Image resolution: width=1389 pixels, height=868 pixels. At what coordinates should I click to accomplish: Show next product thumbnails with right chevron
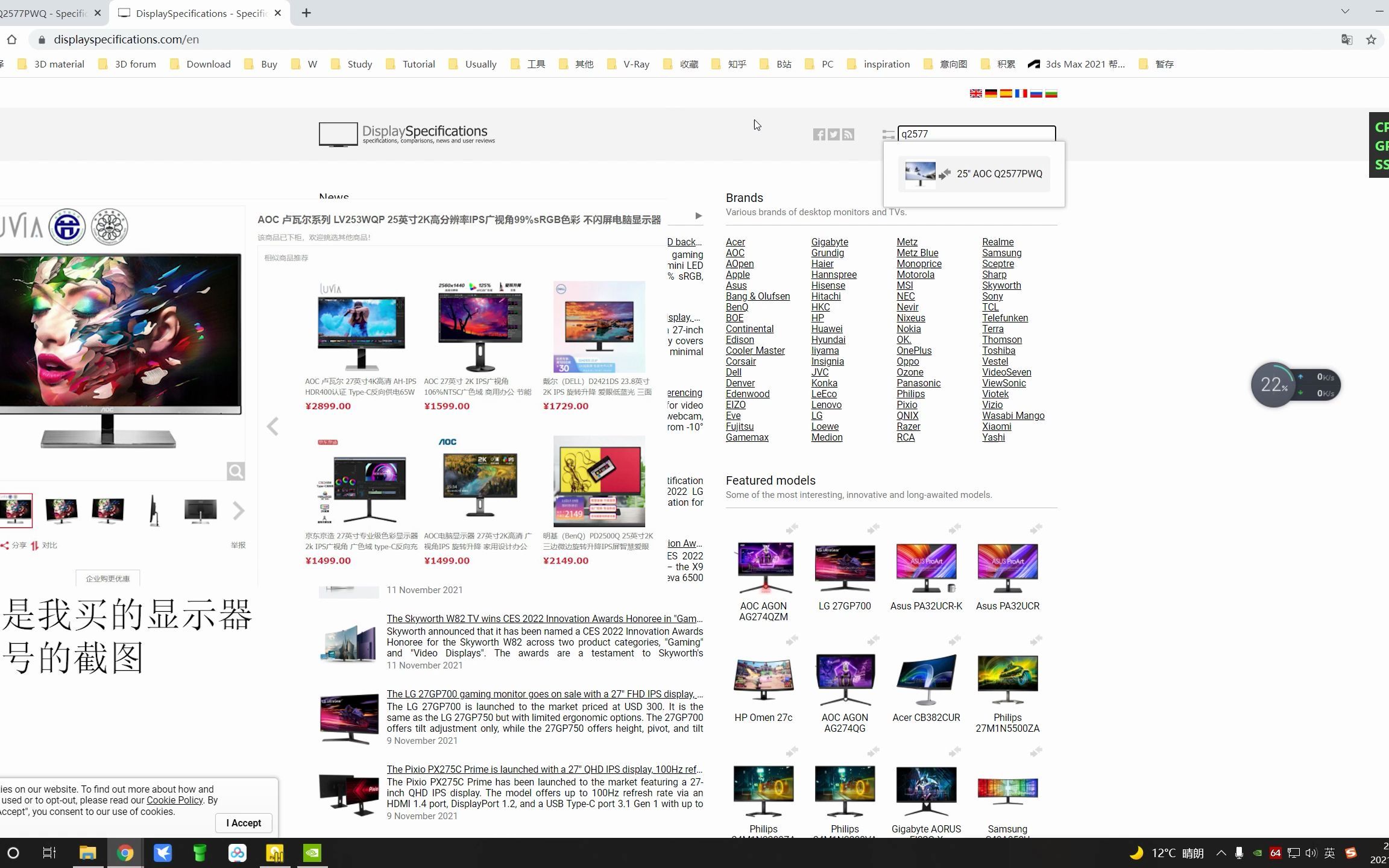(x=239, y=511)
